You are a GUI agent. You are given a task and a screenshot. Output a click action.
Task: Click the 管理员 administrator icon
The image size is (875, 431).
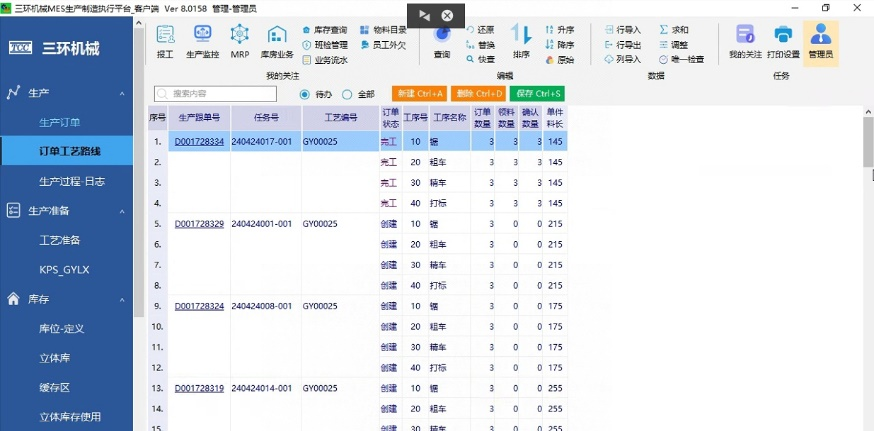coord(821,44)
